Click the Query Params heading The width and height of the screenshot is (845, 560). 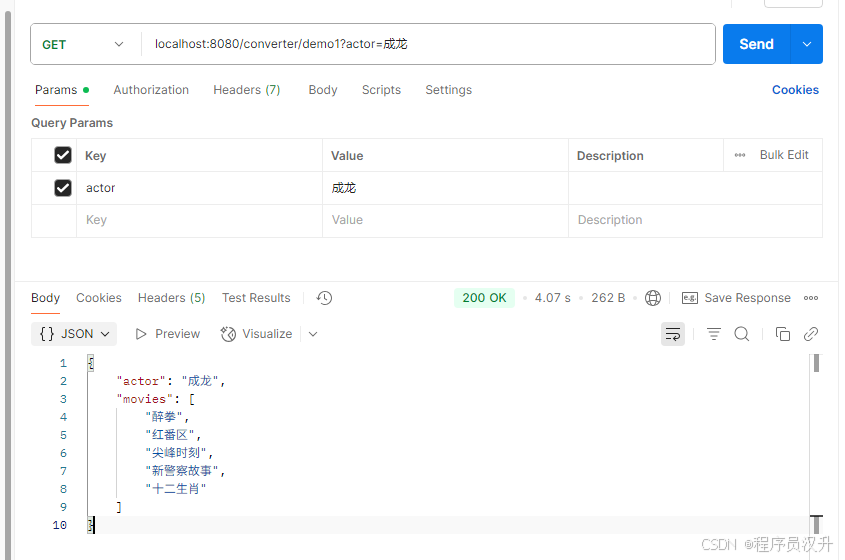(x=72, y=123)
